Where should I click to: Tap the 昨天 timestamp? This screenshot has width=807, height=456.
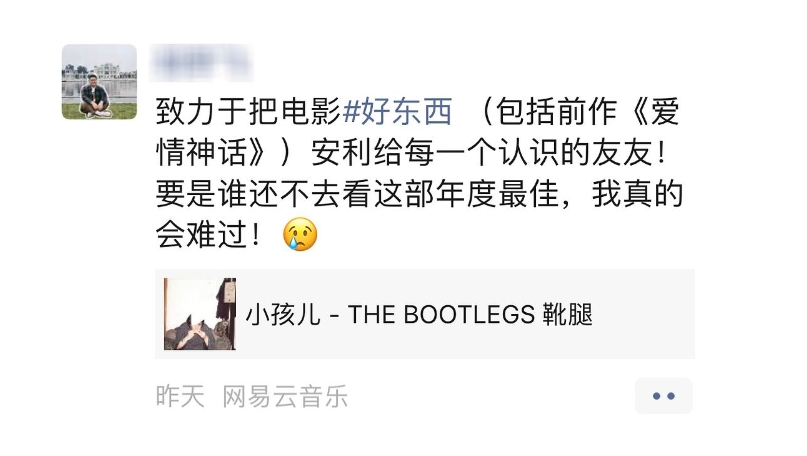pyautogui.click(x=180, y=397)
